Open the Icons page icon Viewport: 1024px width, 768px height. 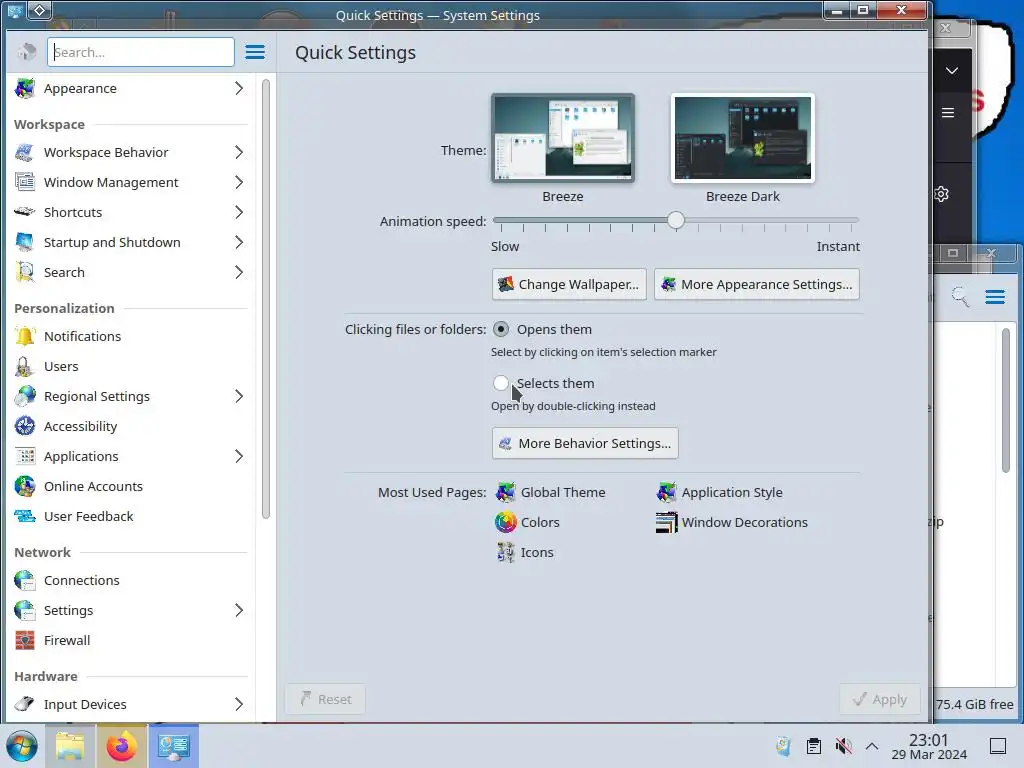505,552
